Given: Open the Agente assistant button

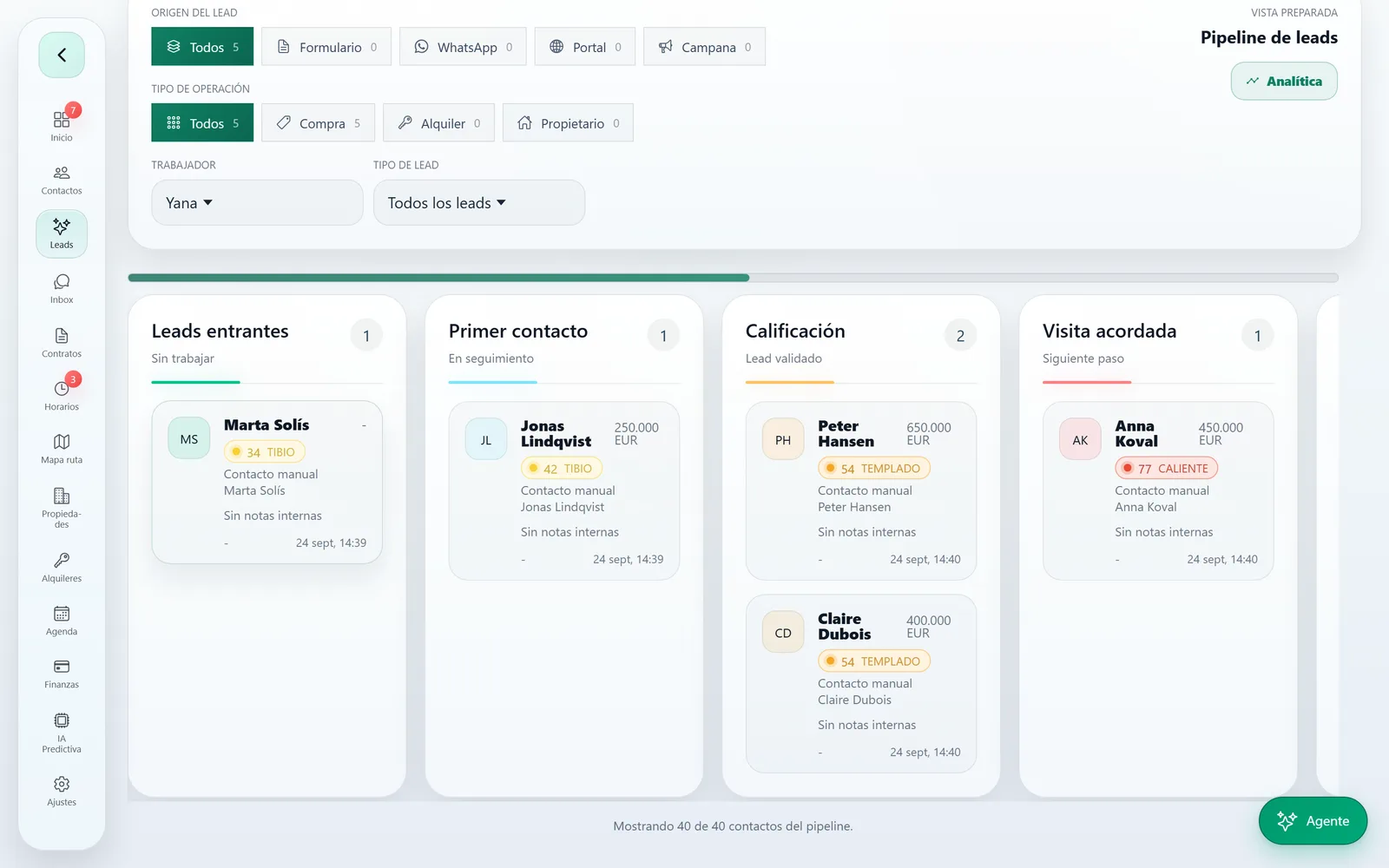Looking at the screenshot, I should click(x=1313, y=821).
